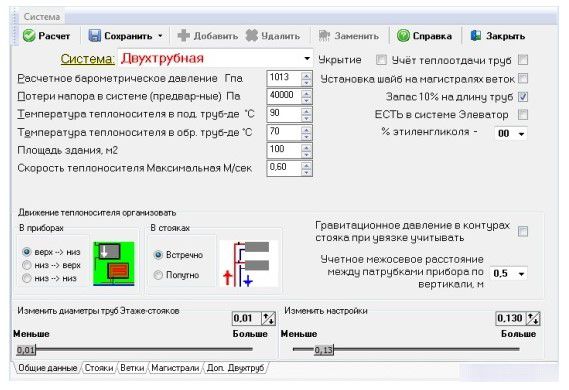Open the Система Двухтрубная dropdown
The image size is (569, 390).
pyautogui.click(x=307, y=58)
